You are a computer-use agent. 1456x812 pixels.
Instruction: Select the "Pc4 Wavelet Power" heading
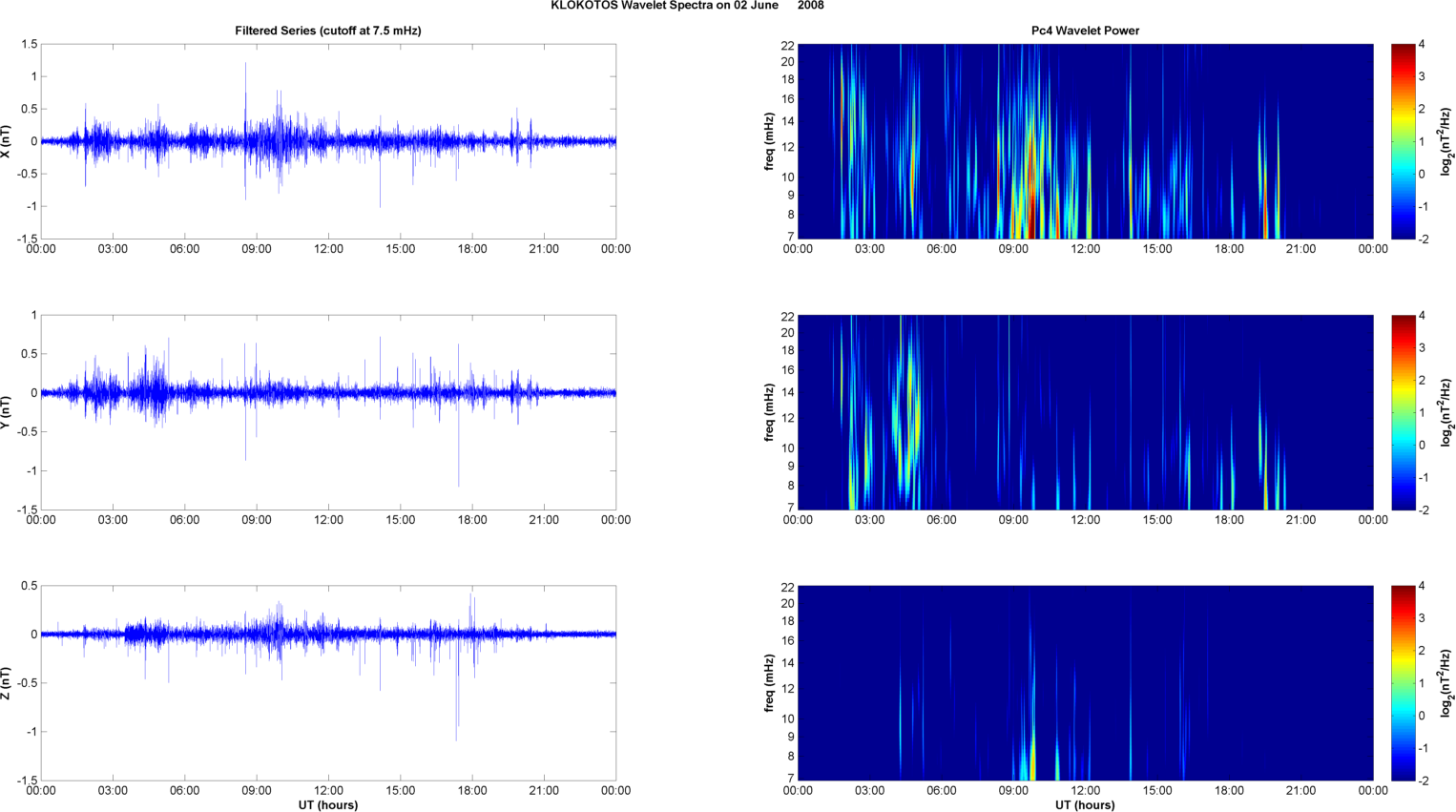pos(1085,31)
